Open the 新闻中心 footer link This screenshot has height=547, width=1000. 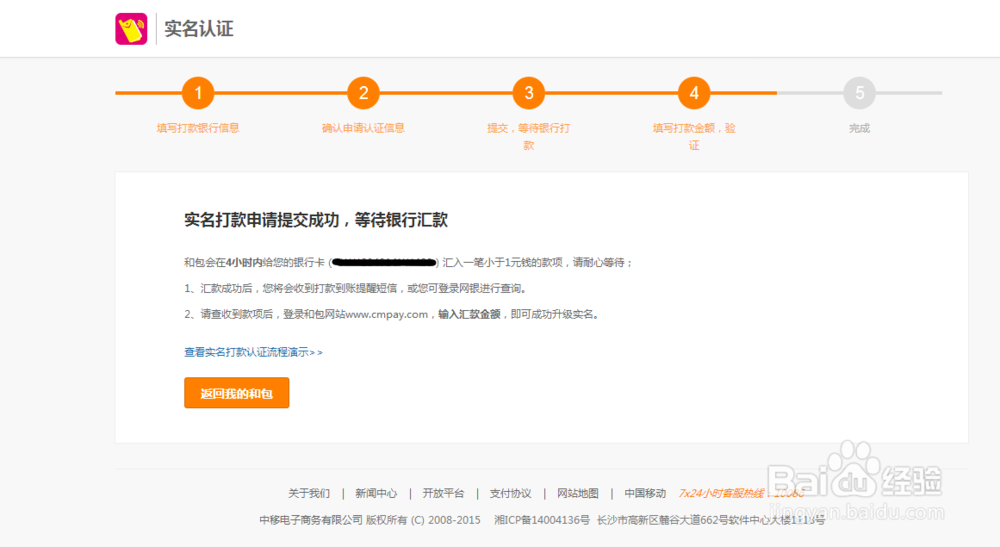[x=376, y=493]
